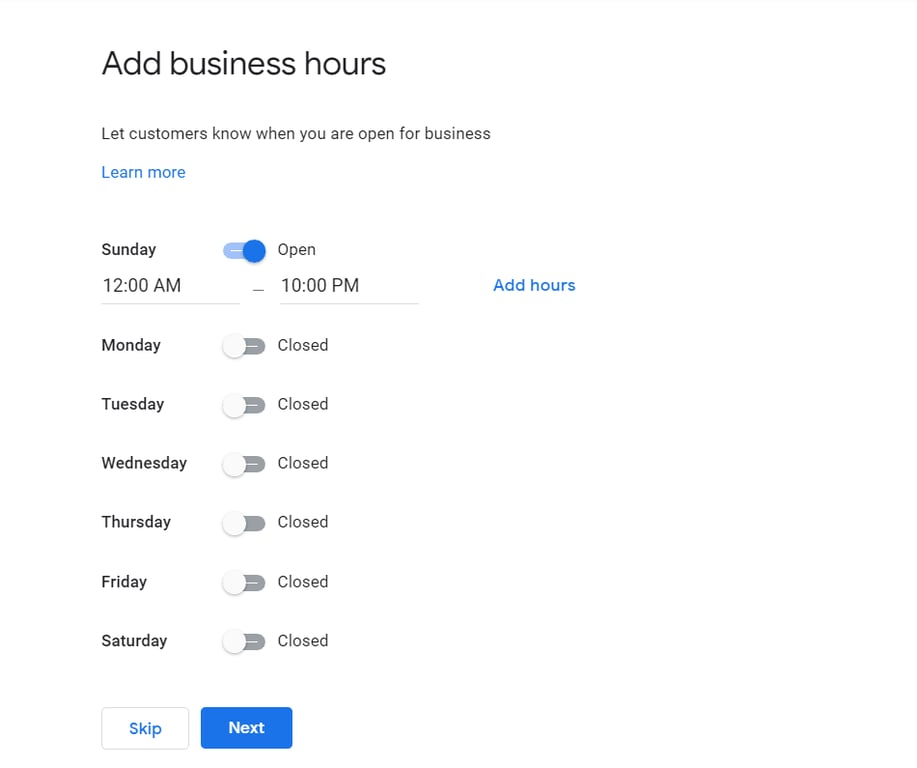Click the Friday day label
Screen dimensions: 917x768
(122, 581)
